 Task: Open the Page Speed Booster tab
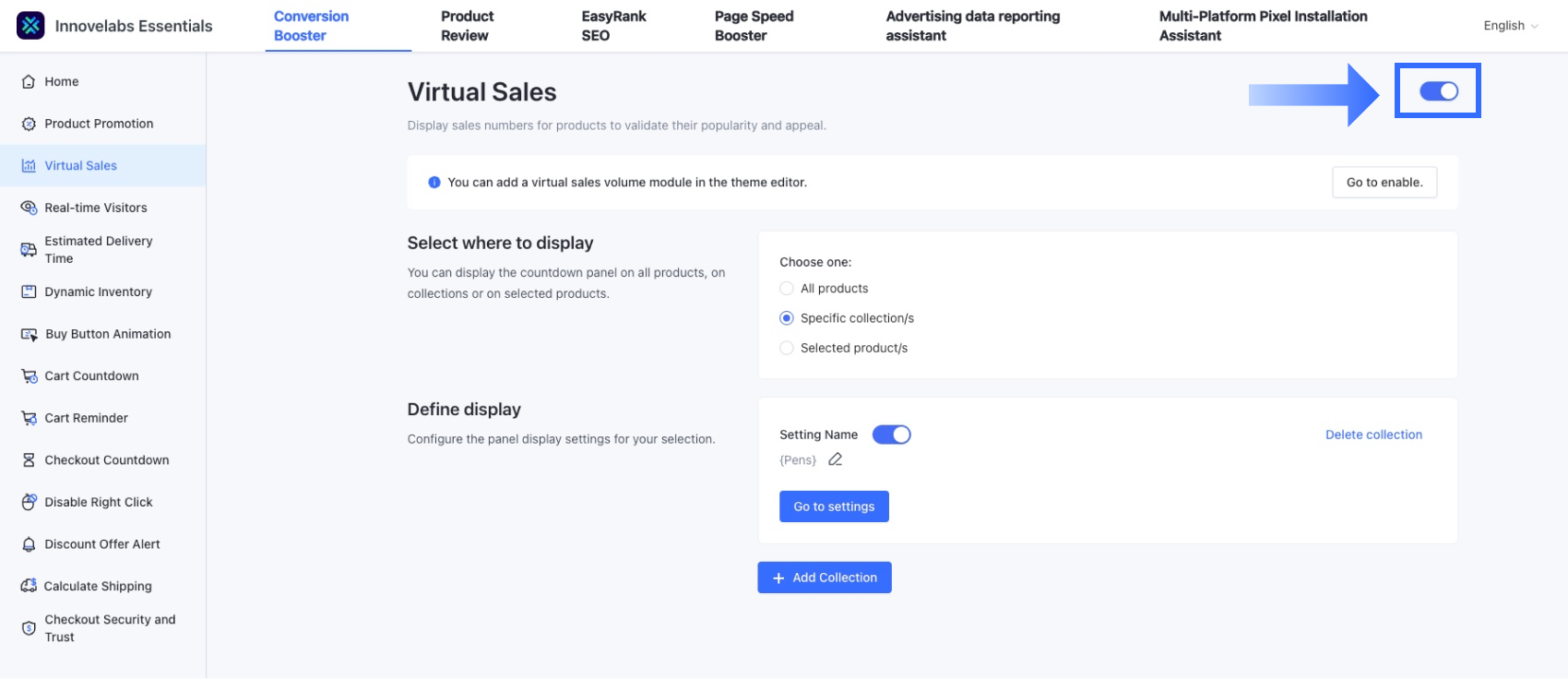754,26
